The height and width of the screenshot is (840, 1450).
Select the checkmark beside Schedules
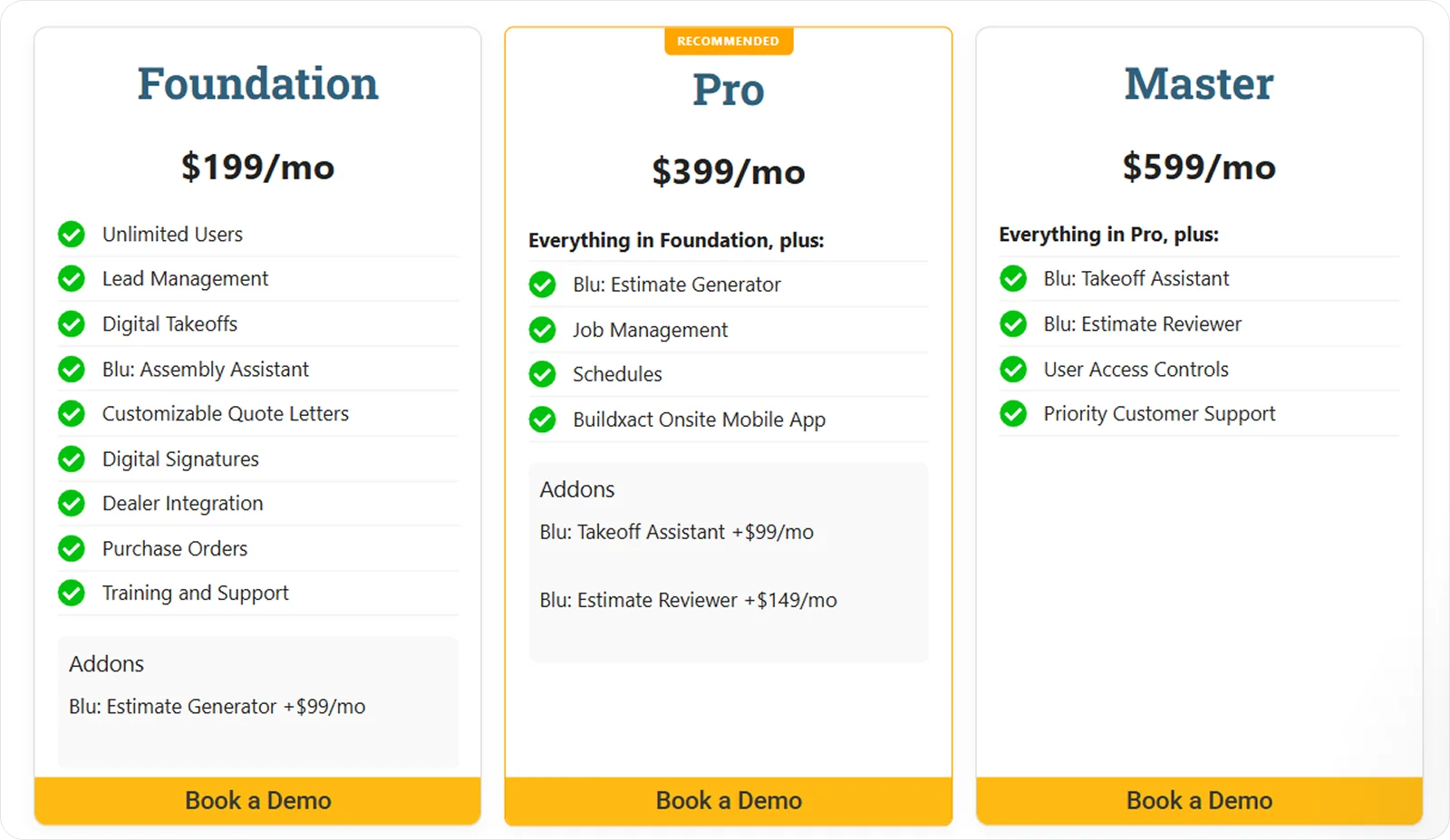[x=542, y=374]
